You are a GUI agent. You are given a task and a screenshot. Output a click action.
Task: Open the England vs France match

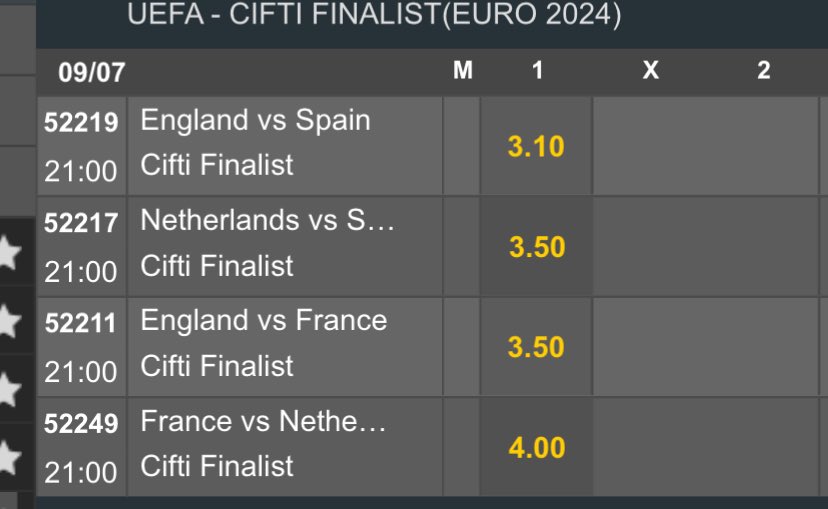264,321
